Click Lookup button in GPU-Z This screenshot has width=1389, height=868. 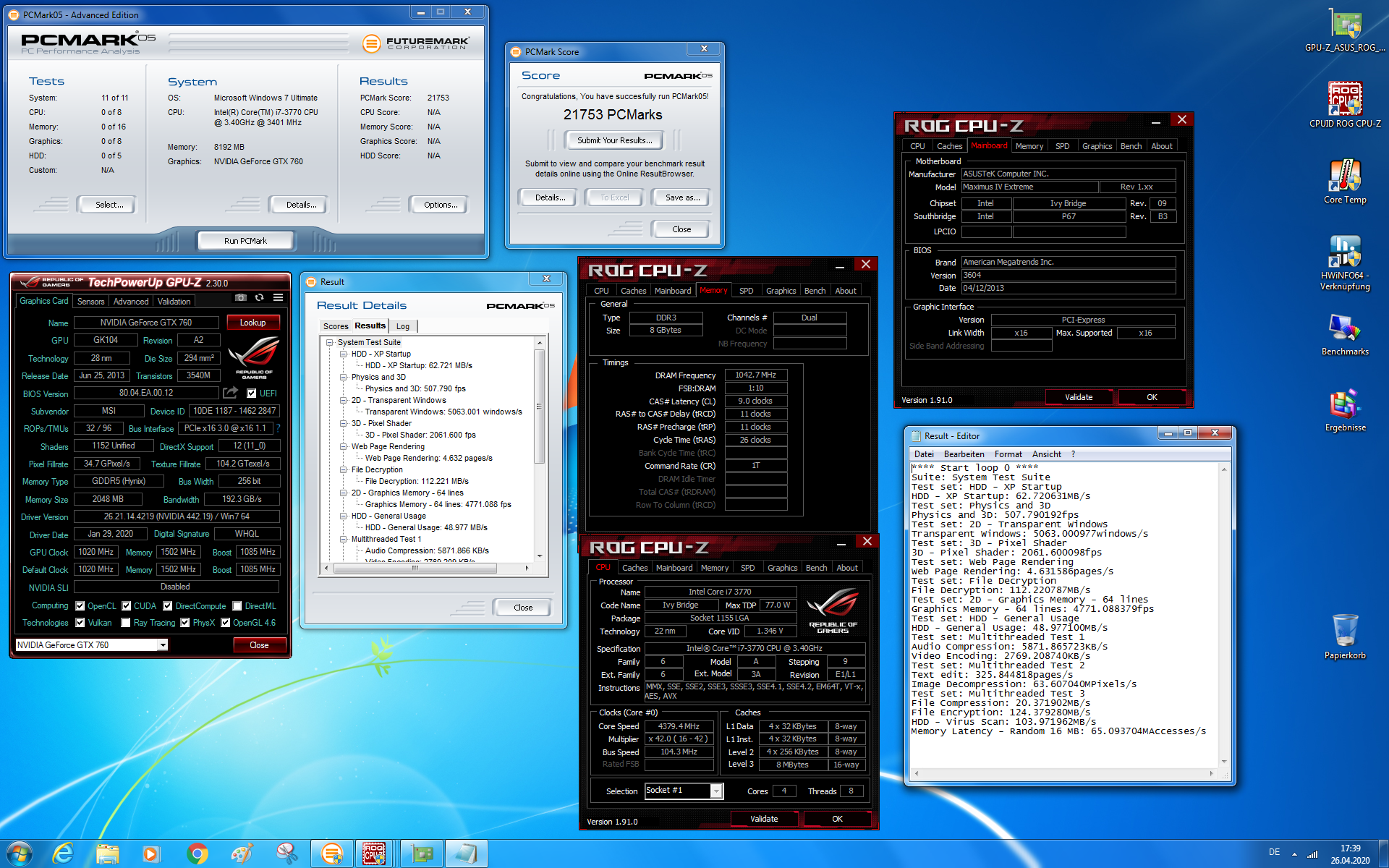coord(252,323)
